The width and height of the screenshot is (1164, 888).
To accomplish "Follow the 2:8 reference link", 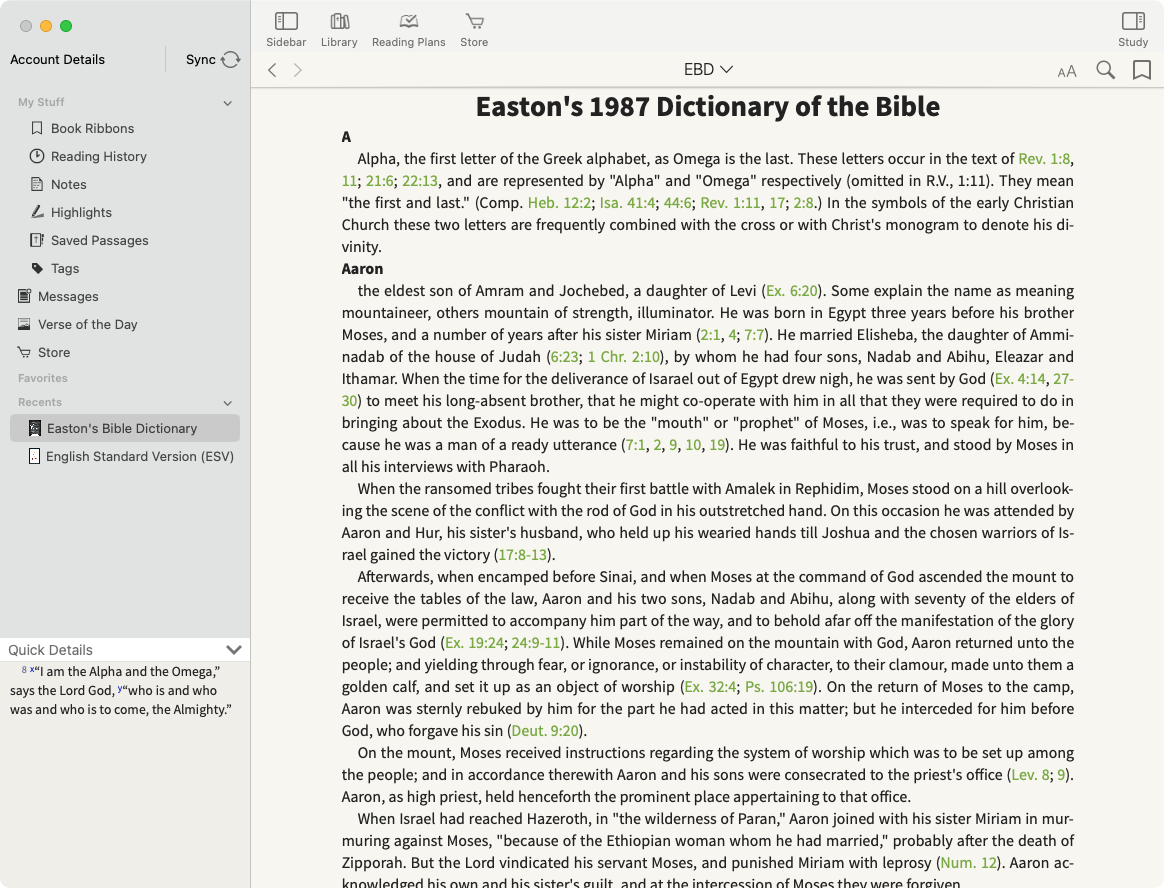I will [x=803, y=203].
